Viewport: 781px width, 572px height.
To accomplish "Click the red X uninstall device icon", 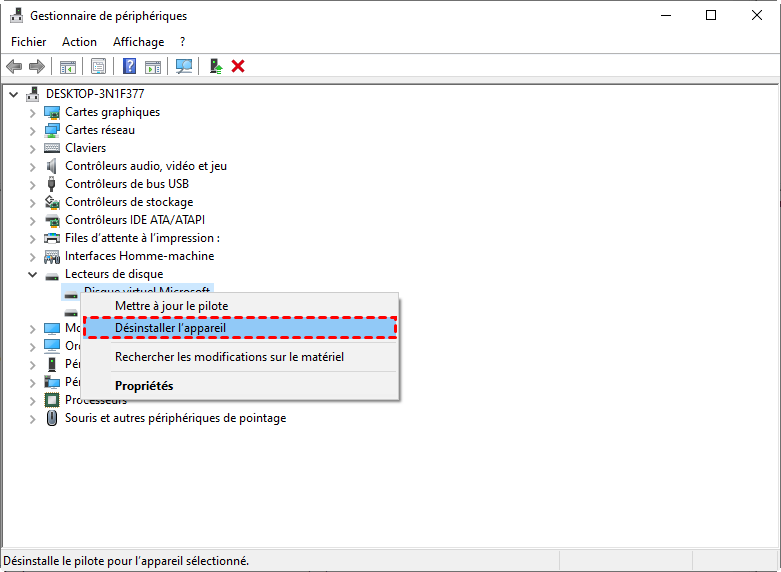I will pyautogui.click(x=238, y=66).
